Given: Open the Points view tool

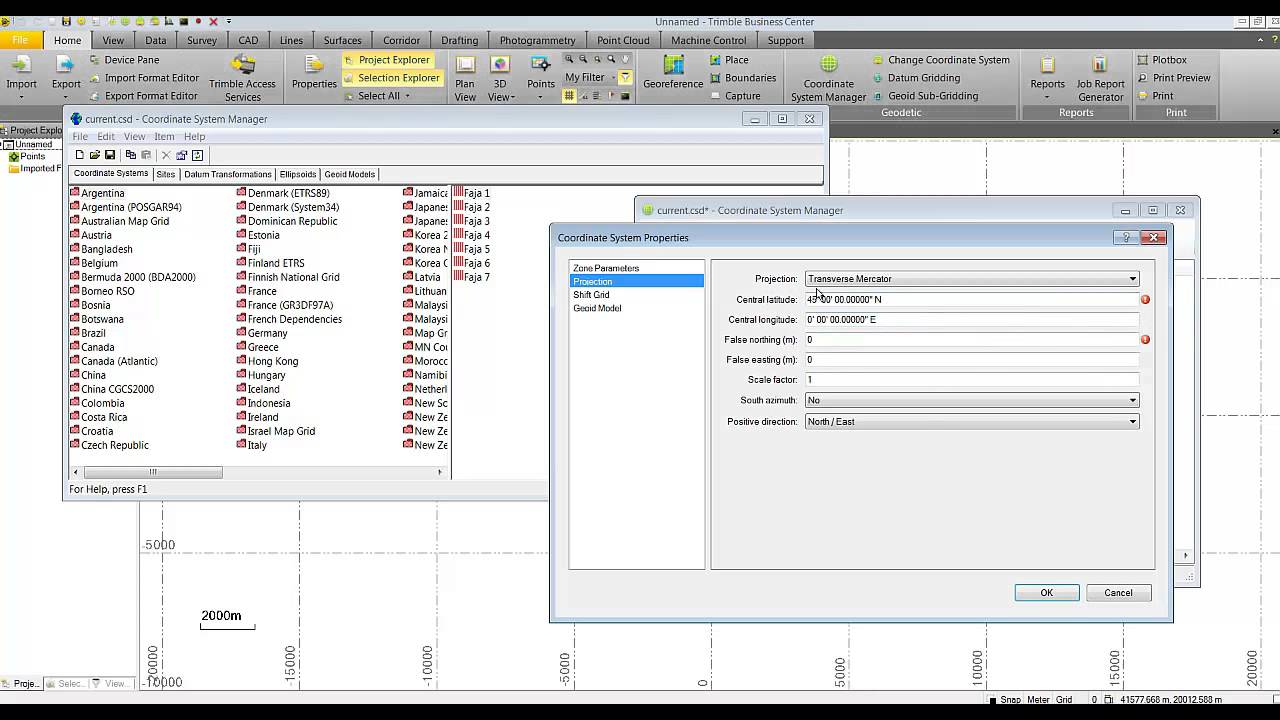Looking at the screenshot, I should 541,76.
